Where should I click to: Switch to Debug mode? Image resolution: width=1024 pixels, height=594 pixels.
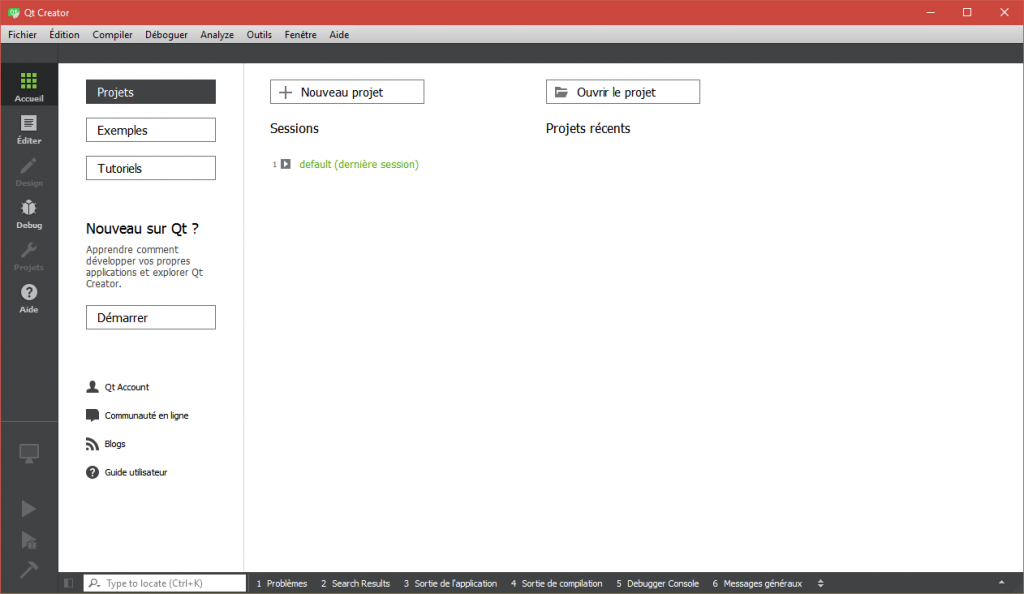tap(29, 214)
